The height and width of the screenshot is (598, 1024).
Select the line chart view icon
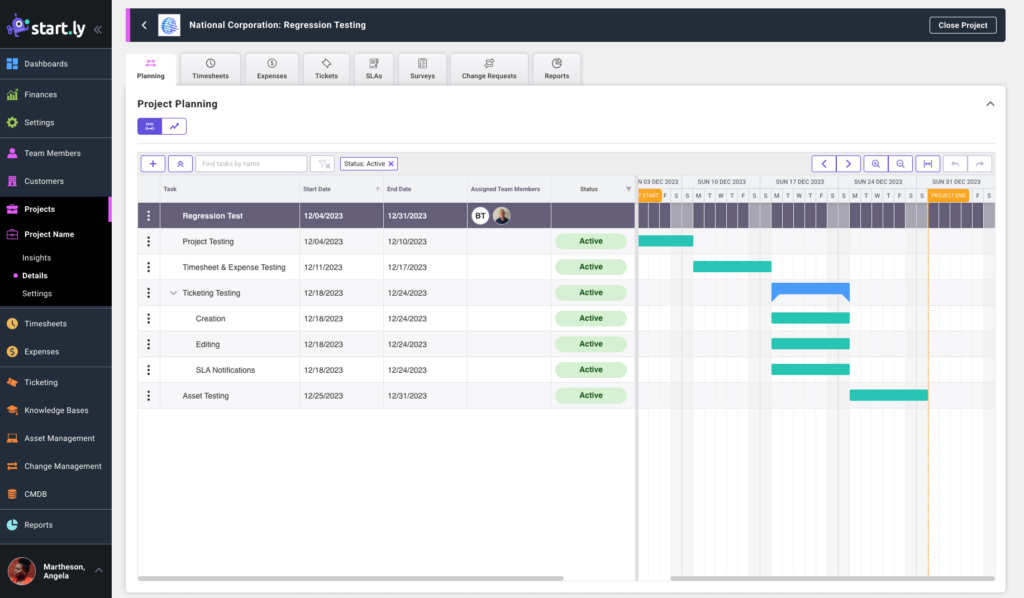point(173,126)
